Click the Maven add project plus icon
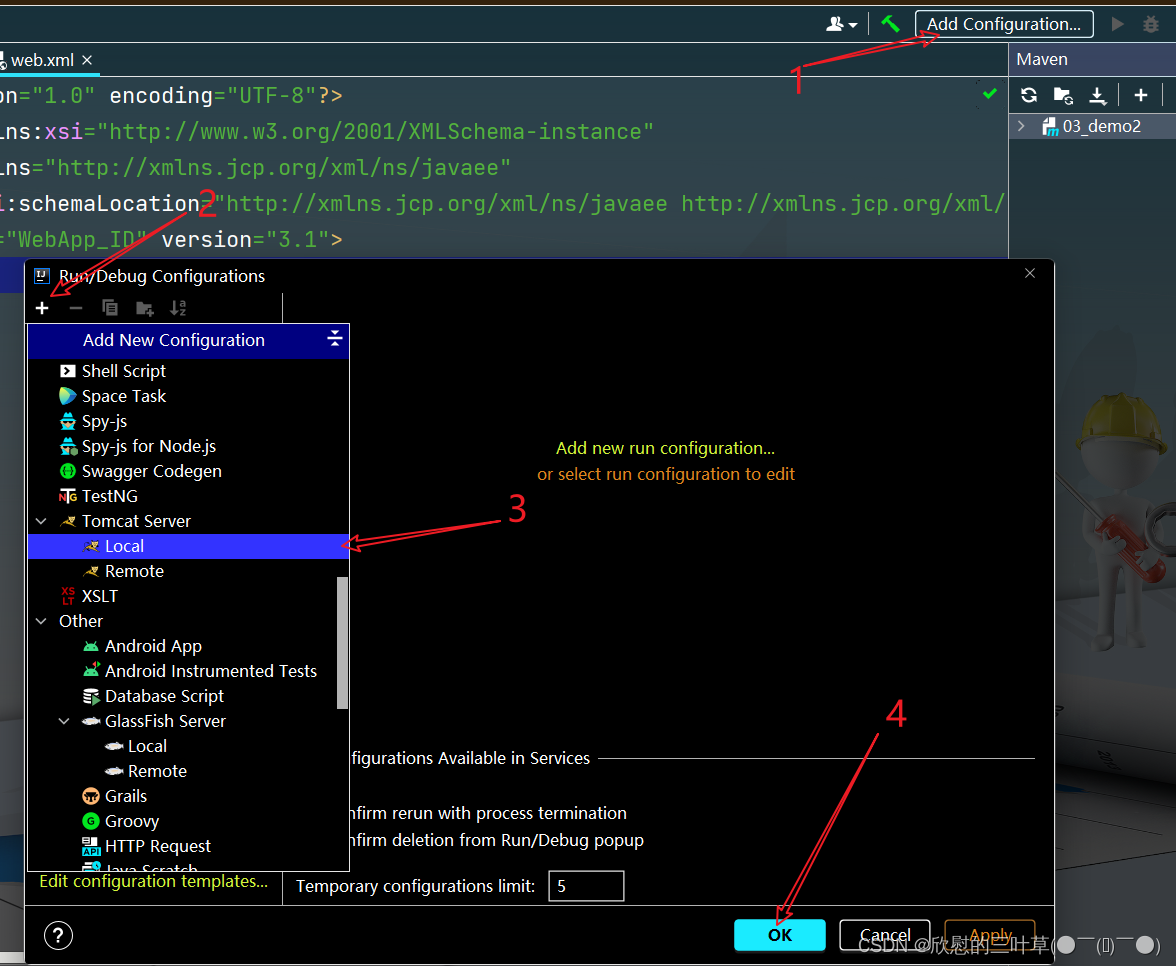 coord(1141,95)
